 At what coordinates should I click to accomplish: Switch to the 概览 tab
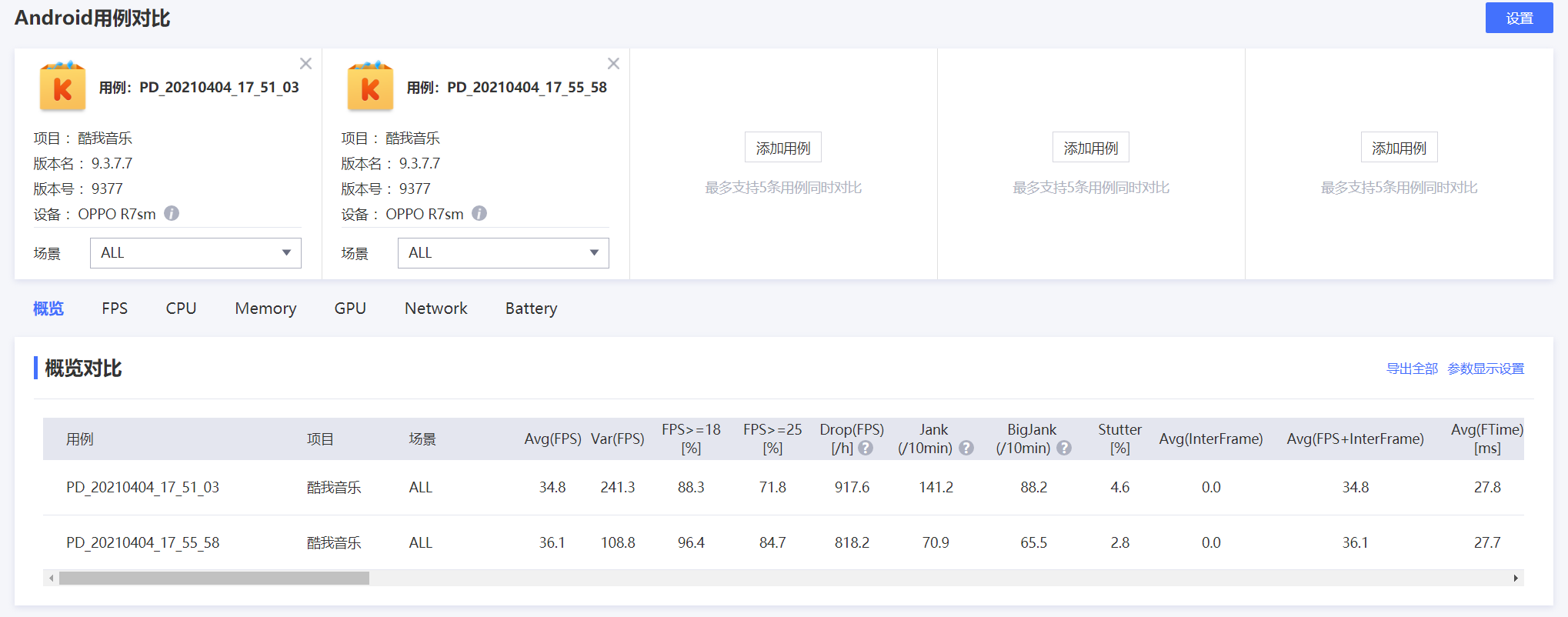48,308
